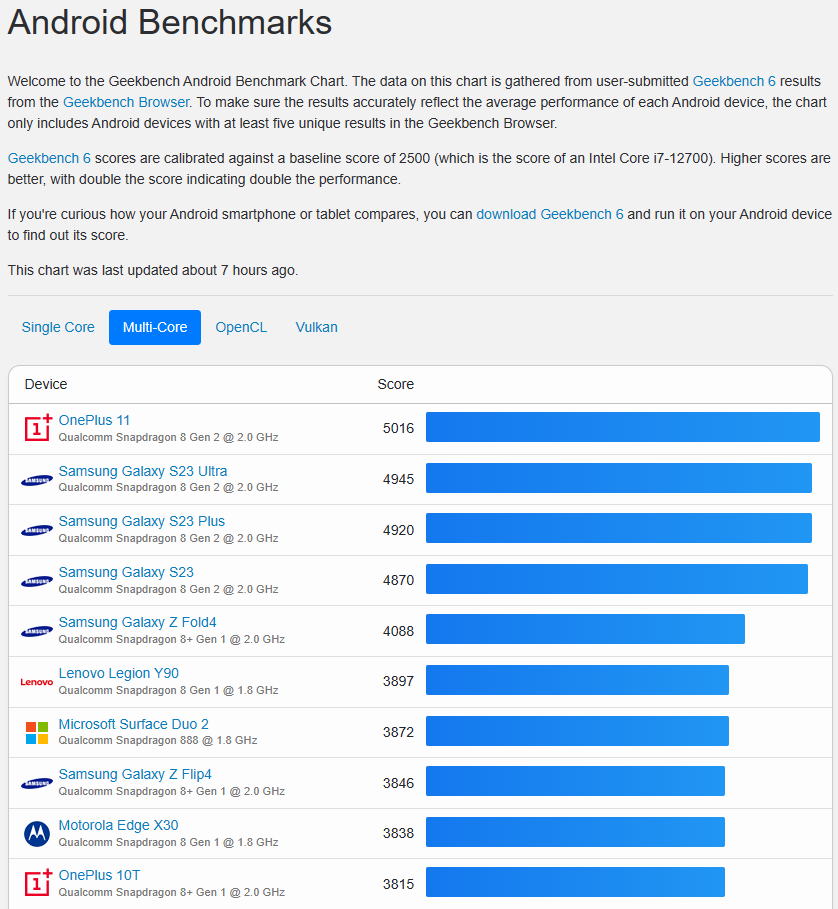
Task: Click the Score column header
Action: pyautogui.click(x=395, y=384)
